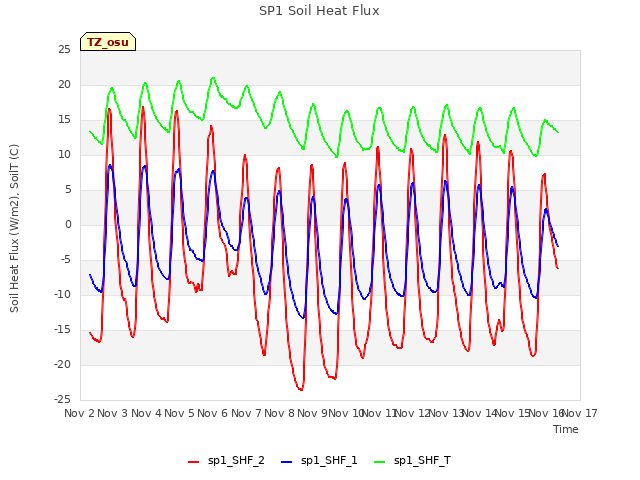Click the Nov 7 x-axis tick label

click(246, 413)
